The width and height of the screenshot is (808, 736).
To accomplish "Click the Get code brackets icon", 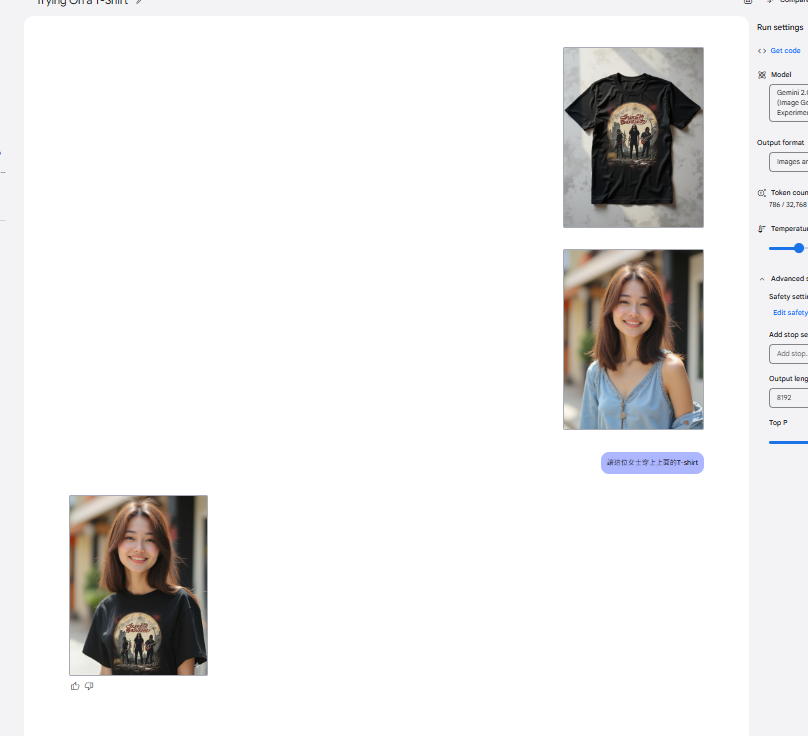I will pyautogui.click(x=762, y=51).
